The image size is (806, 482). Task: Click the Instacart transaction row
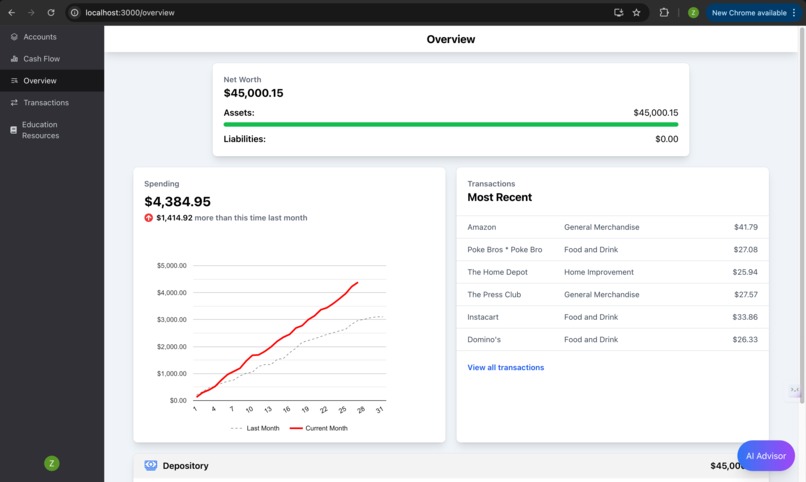pos(612,317)
